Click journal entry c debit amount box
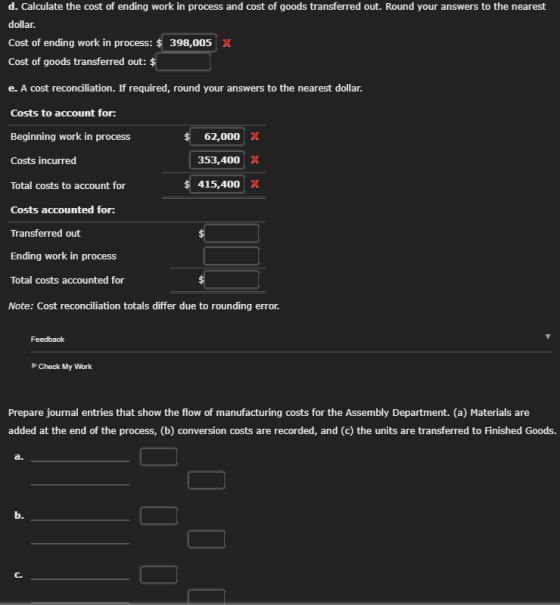Viewport: 560px width, 605px height. click(159, 575)
